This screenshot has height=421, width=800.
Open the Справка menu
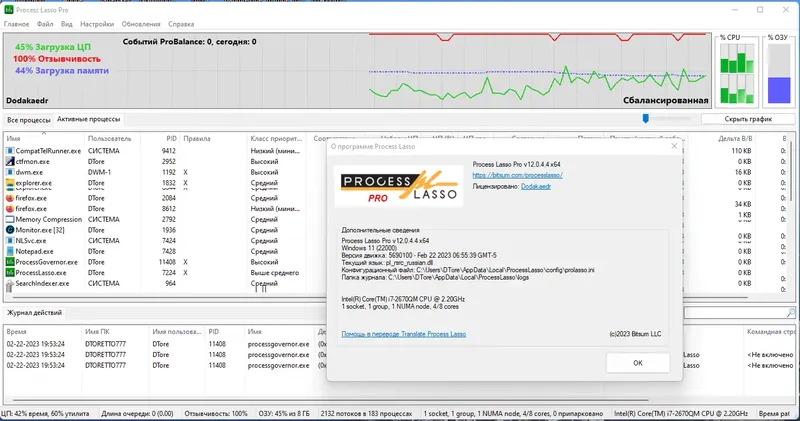click(x=181, y=24)
